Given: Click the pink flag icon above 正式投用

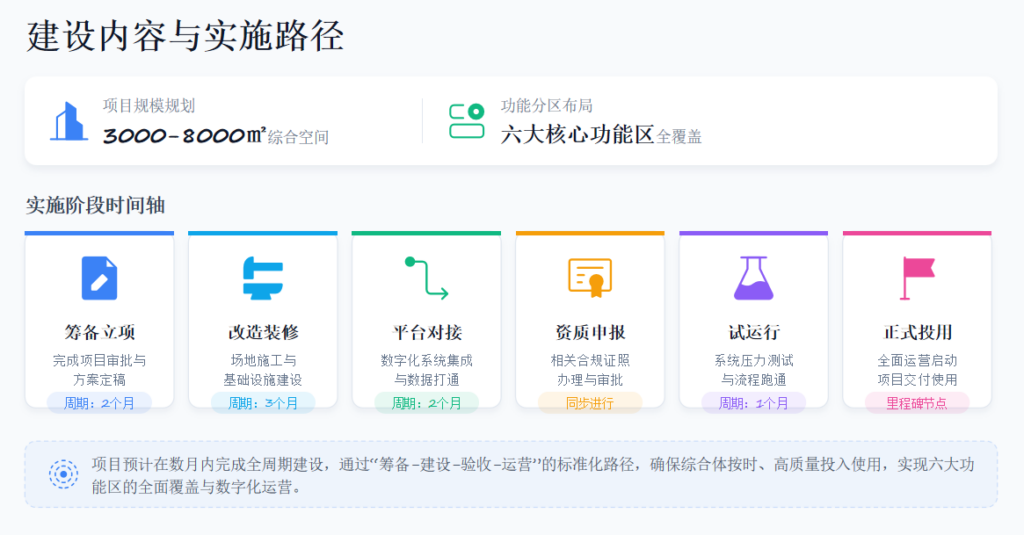Looking at the screenshot, I should (x=916, y=277).
